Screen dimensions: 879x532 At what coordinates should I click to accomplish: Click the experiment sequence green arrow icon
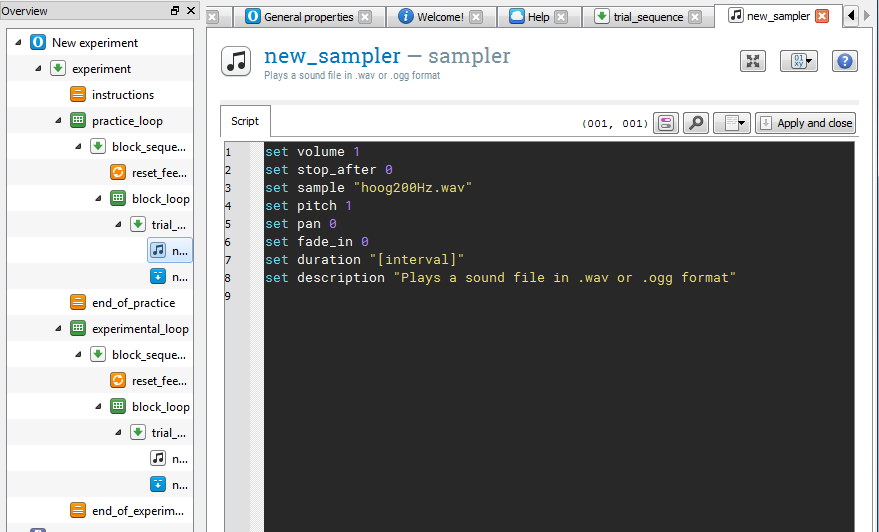[x=58, y=68]
